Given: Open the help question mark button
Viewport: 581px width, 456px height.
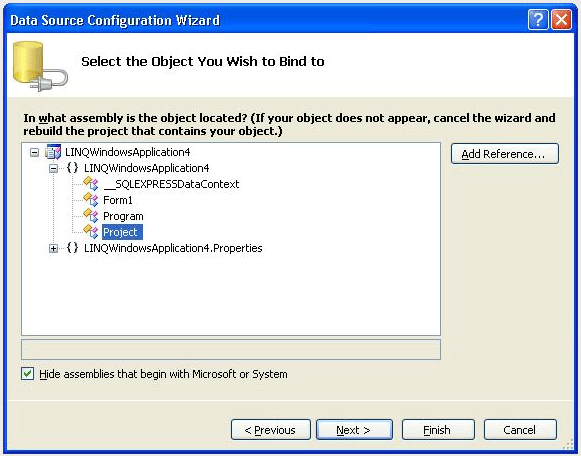Looking at the screenshot, I should (x=538, y=19).
